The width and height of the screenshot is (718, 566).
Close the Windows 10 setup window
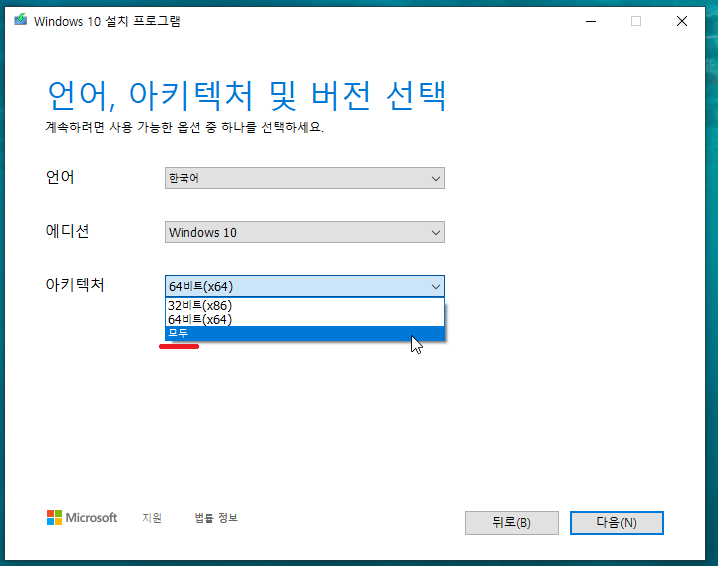click(x=682, y=21)
